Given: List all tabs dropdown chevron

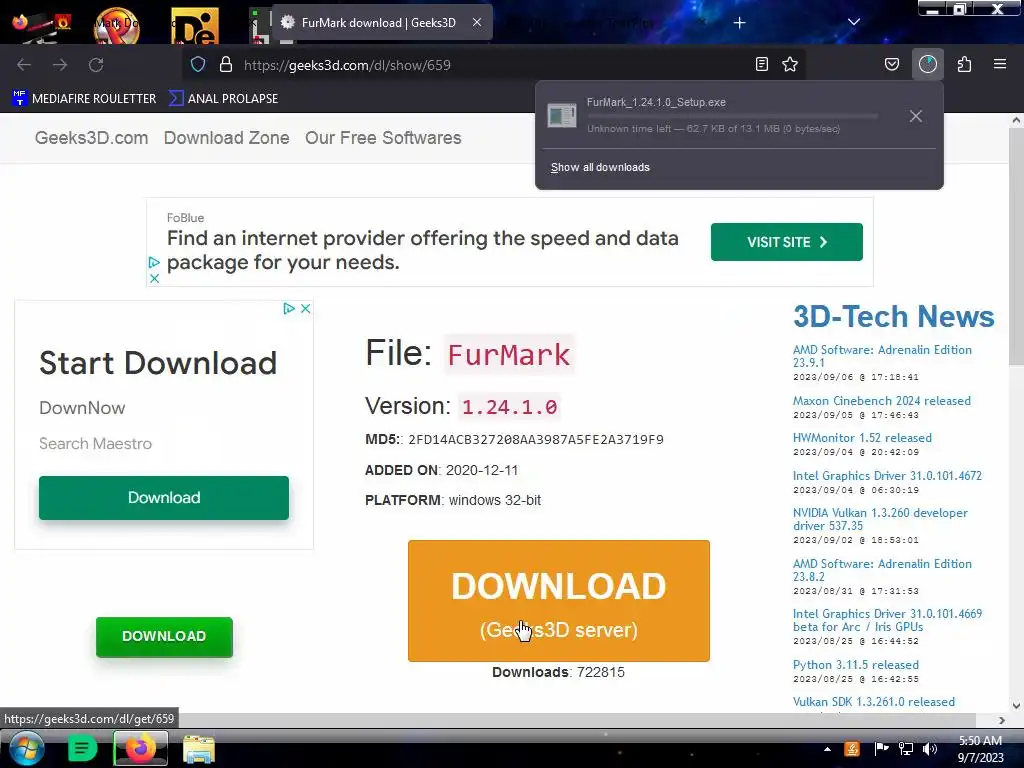Looking at the screenshot, I should tap(853, 22).
